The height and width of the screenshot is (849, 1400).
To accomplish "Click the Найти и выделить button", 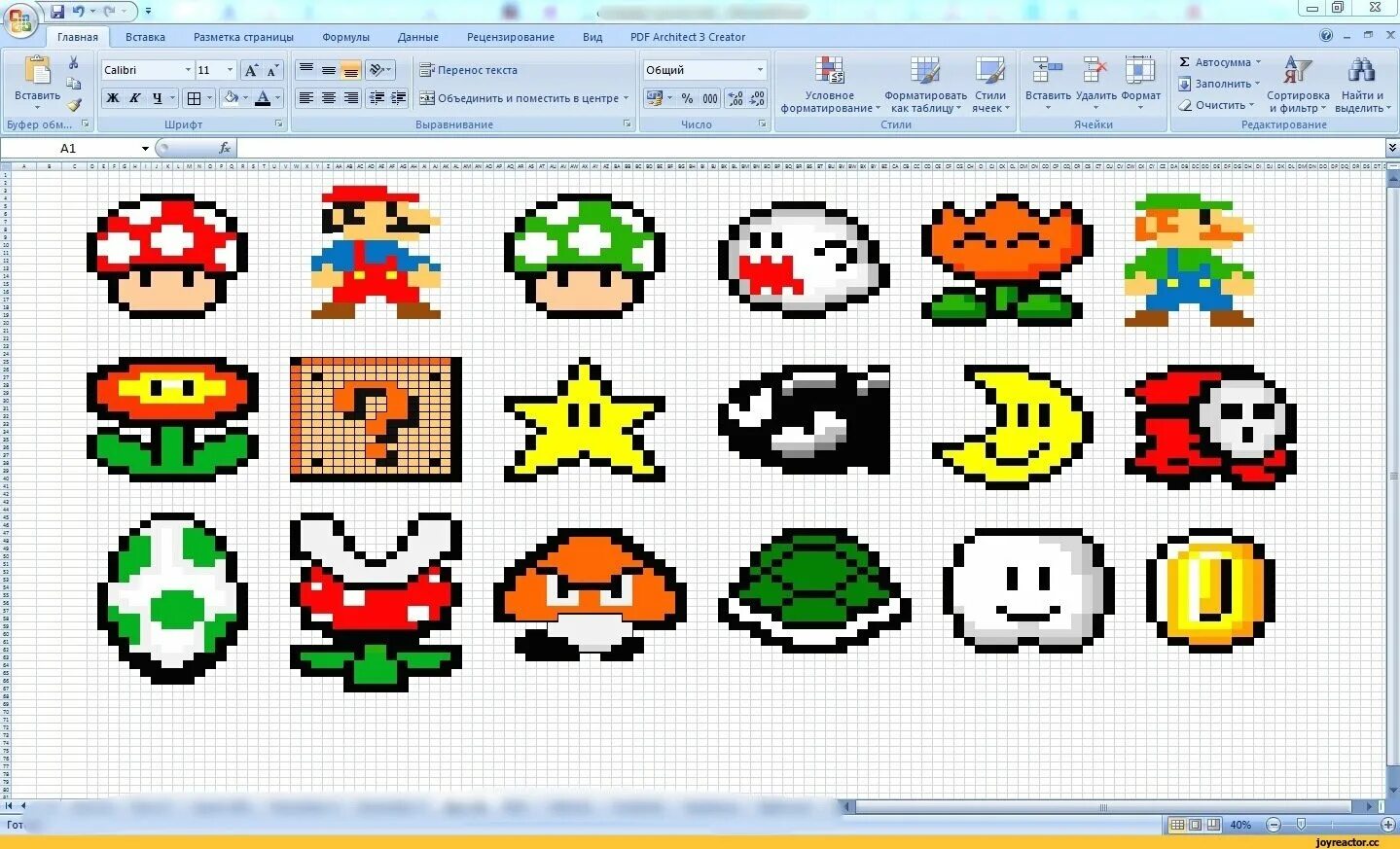I will click(x=1362, y=85).
